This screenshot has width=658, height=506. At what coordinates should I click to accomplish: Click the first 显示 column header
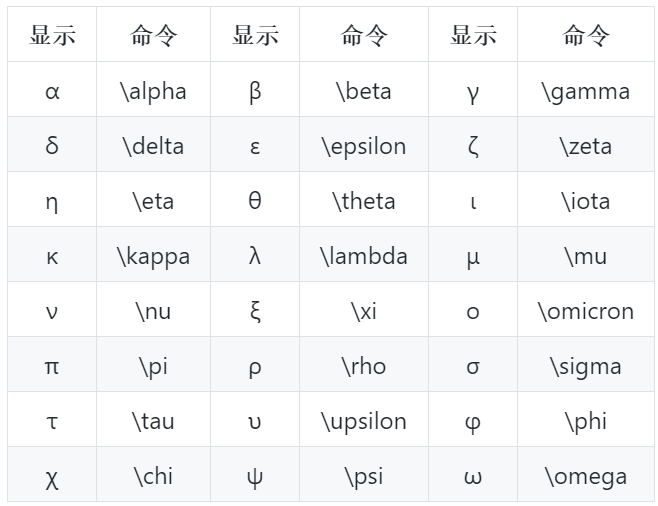point(52,35)
